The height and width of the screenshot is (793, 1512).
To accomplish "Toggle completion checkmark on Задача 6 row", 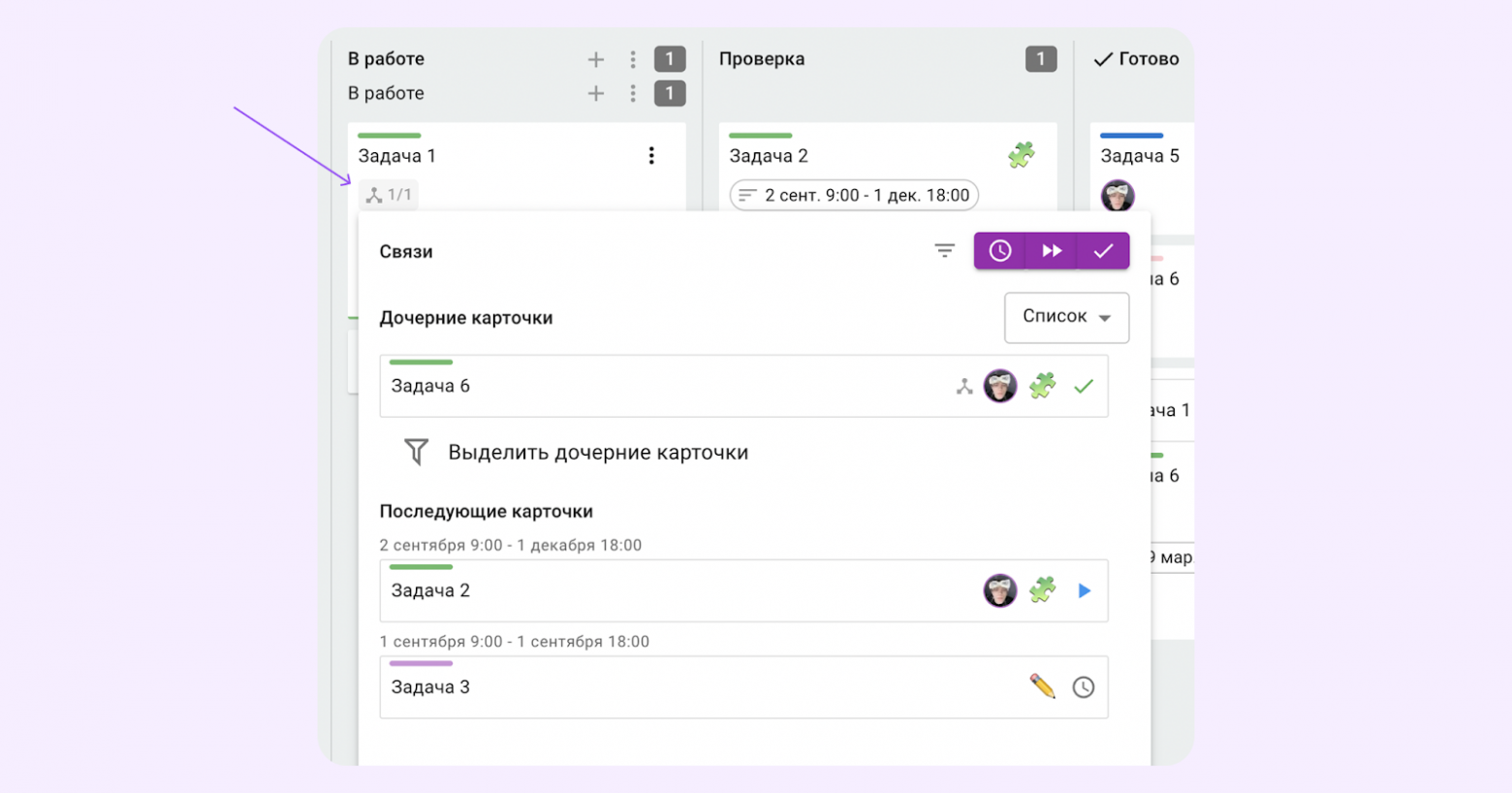I will coord(1085,385).
